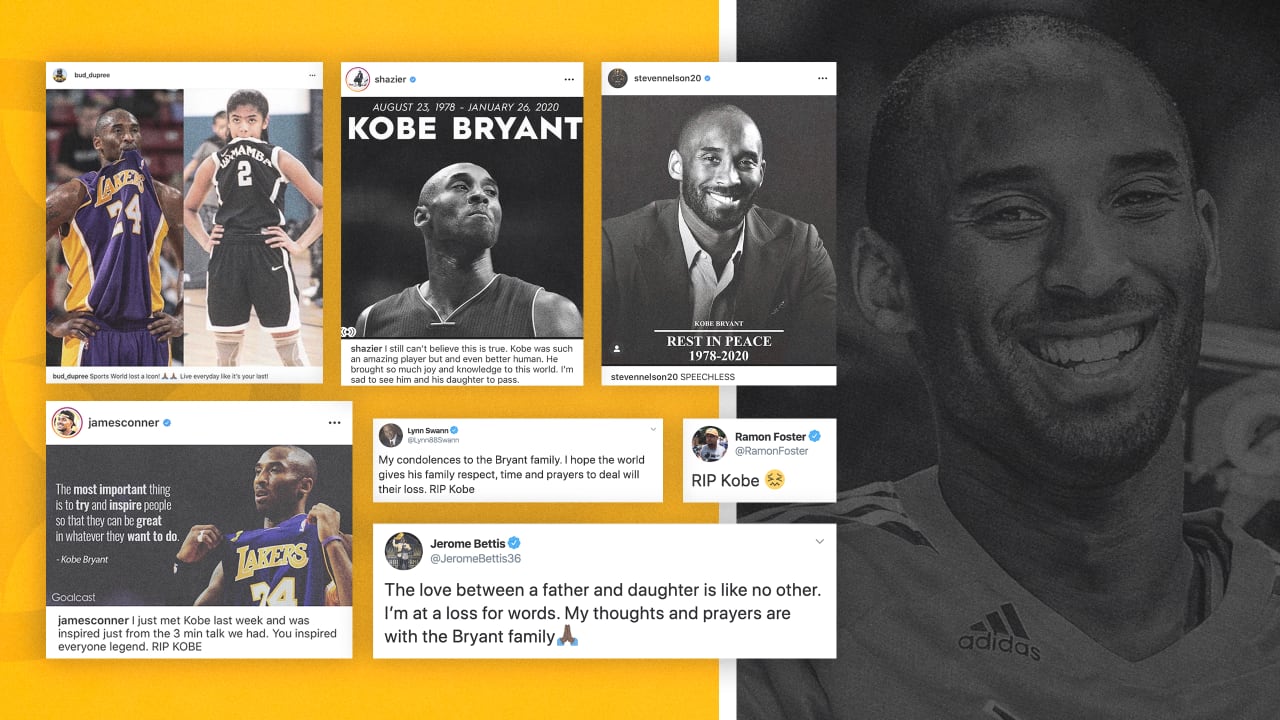Open three-dot menu on shazier post
1280x720 pixels.
click(x=569, y=79)
